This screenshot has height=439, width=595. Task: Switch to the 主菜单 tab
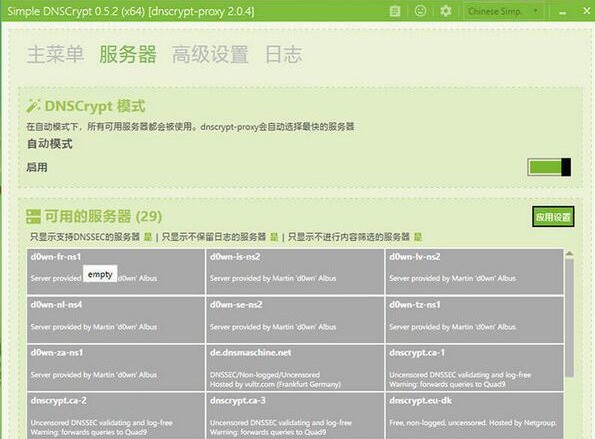(55, 54)
